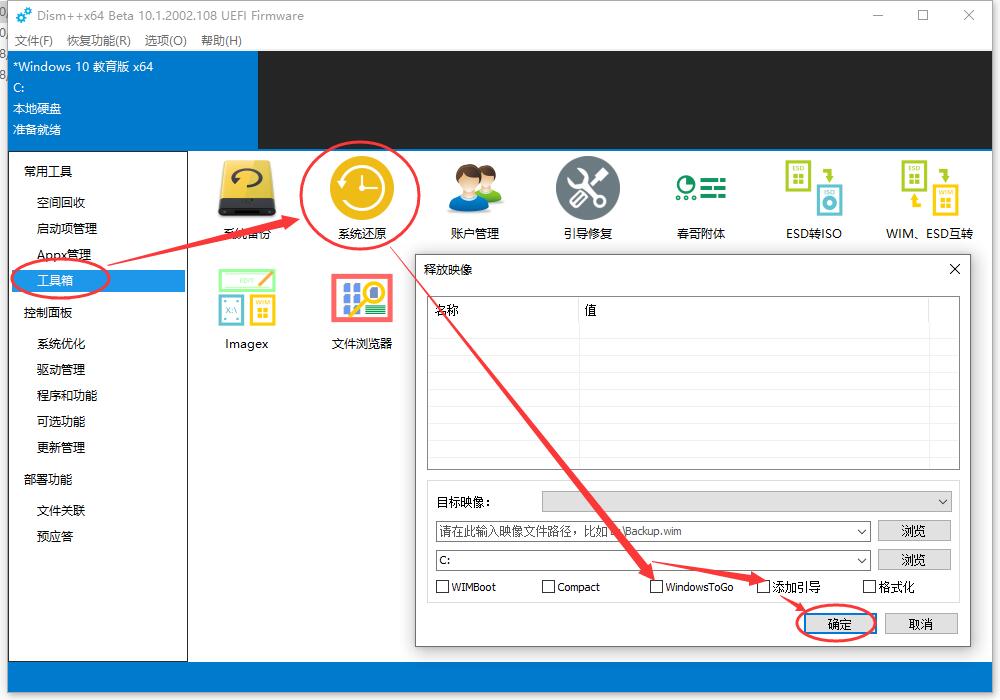Check the WindowsToGo option

click(656, 587)
